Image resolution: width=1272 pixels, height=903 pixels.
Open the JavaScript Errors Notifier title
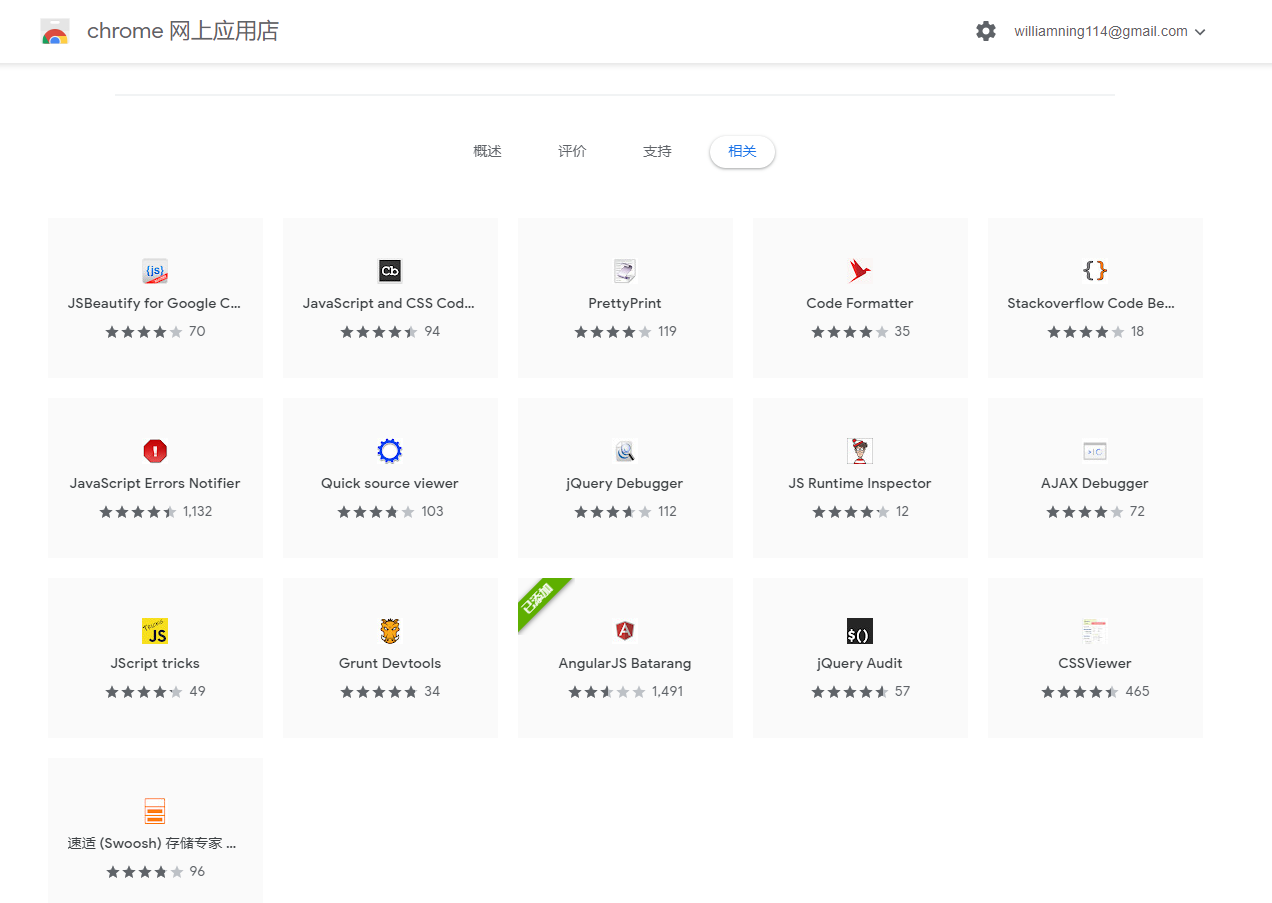click(155, 483)
